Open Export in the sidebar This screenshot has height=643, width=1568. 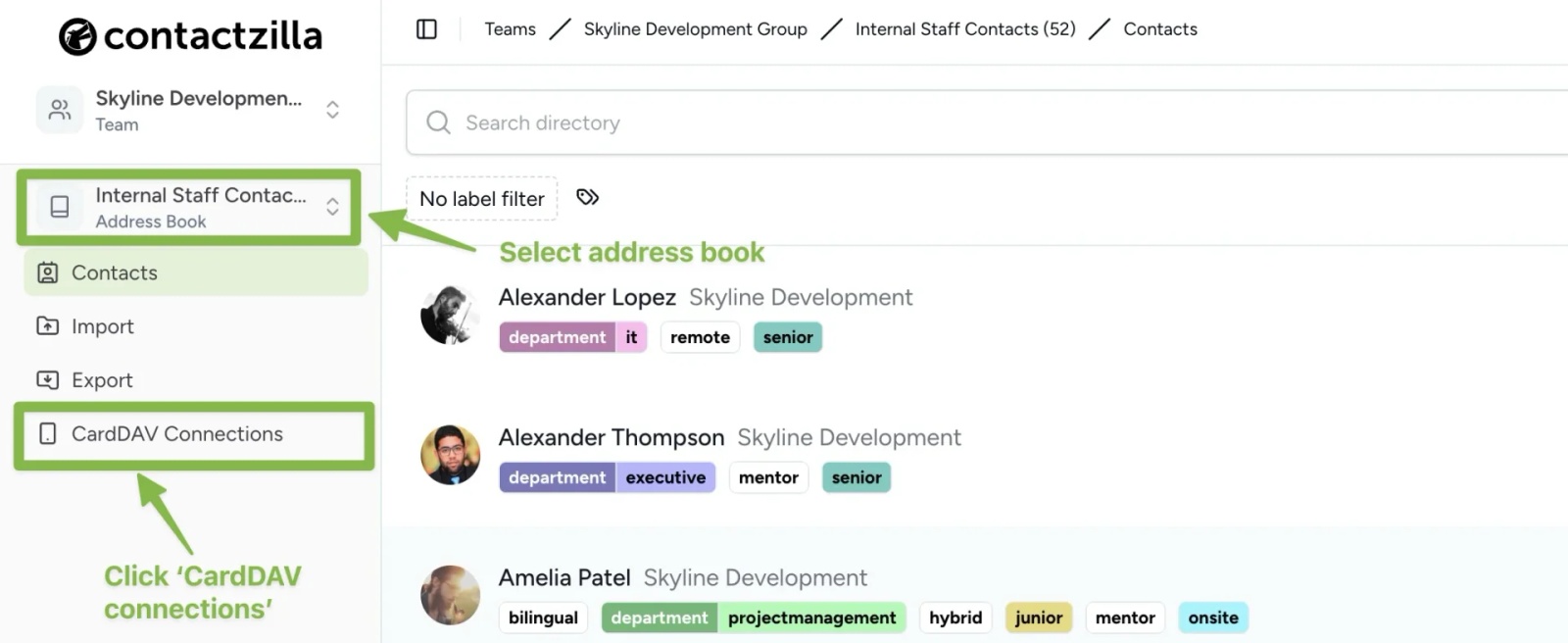(196, 380)
